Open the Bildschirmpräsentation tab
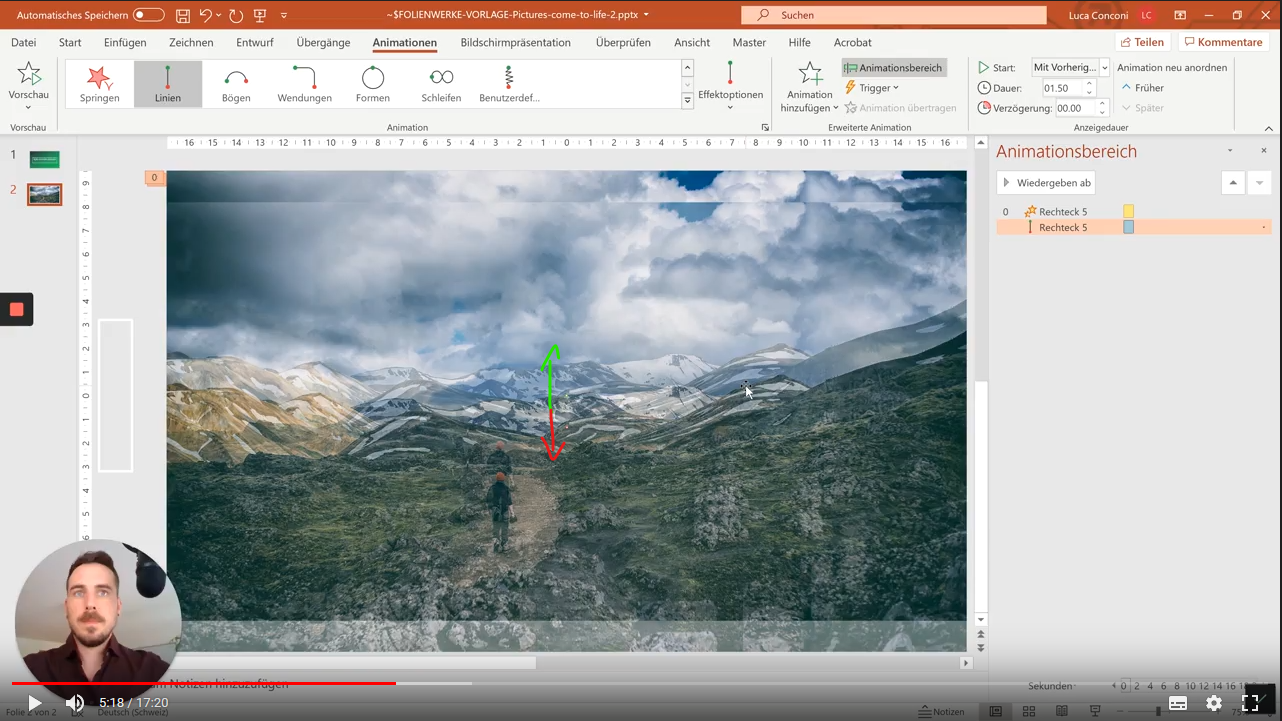 click(515, 43)
